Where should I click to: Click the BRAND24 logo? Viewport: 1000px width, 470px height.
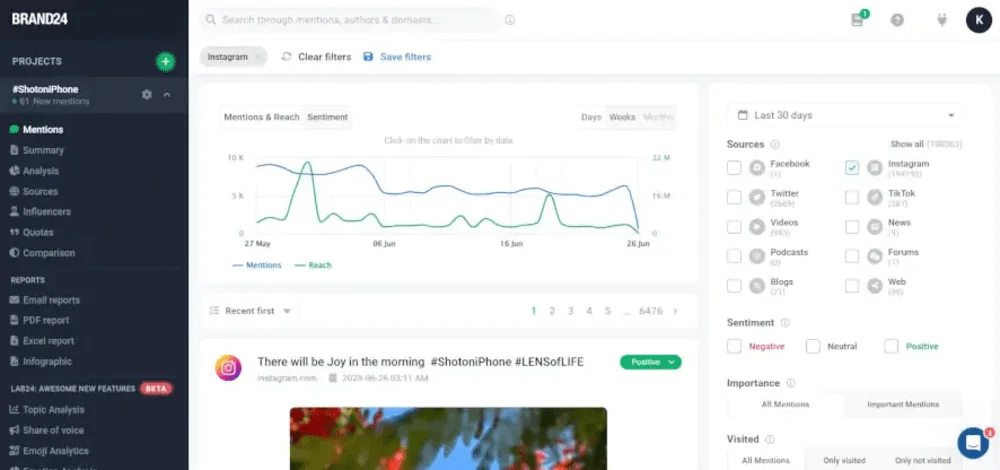[x=40, y=19]
